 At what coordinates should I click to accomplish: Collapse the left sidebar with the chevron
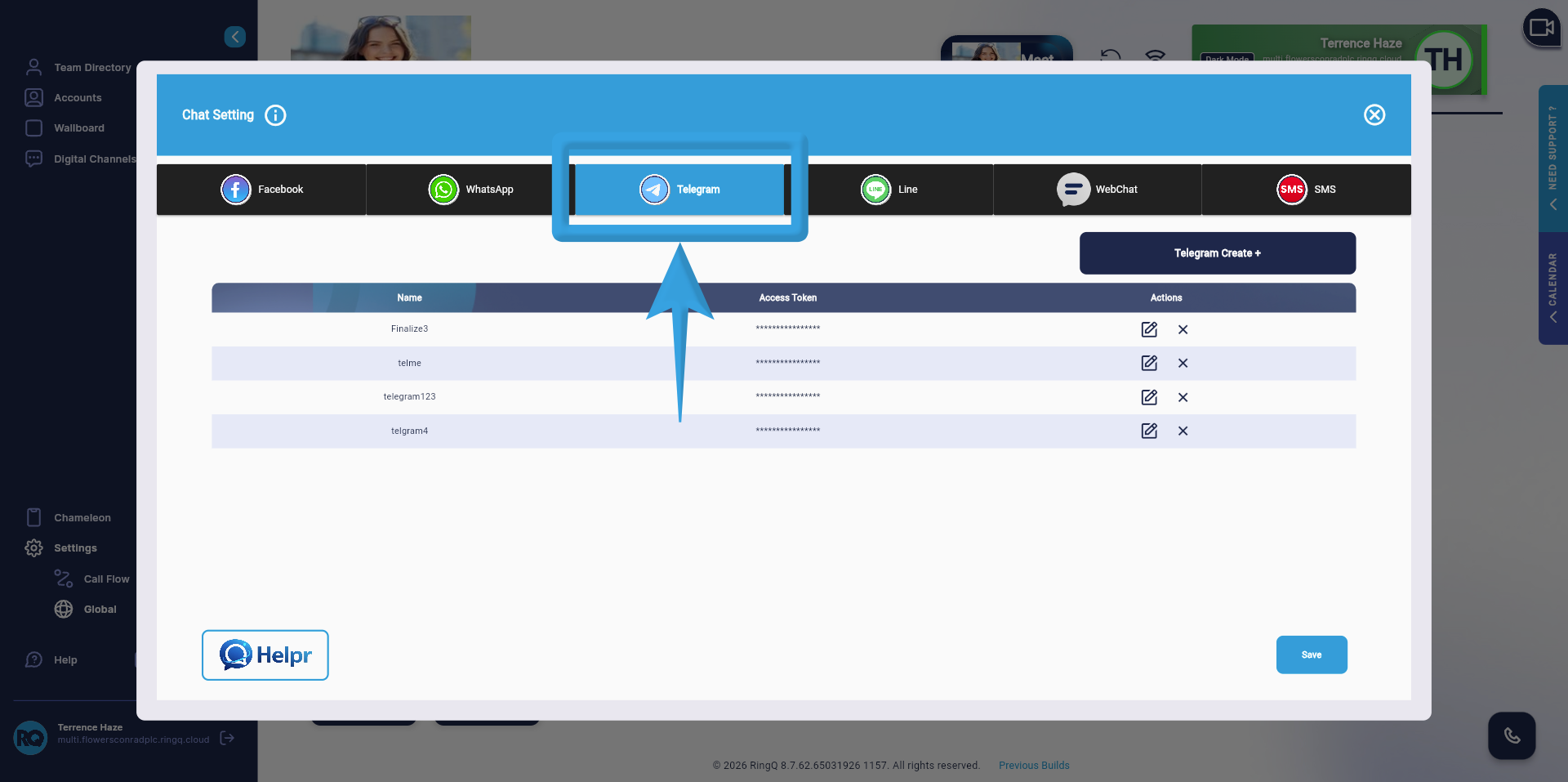pyautogui.click(x=235, y=37)
